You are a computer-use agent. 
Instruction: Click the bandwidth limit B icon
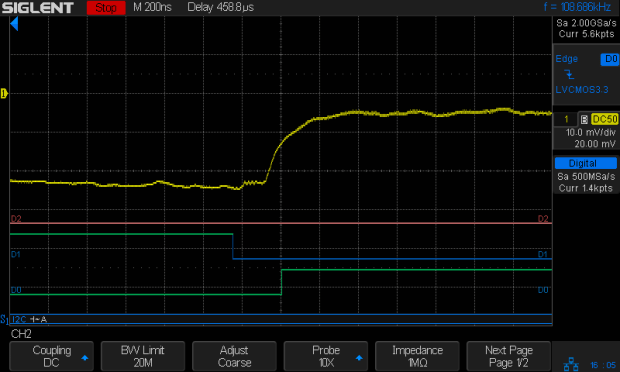[584, 119]
